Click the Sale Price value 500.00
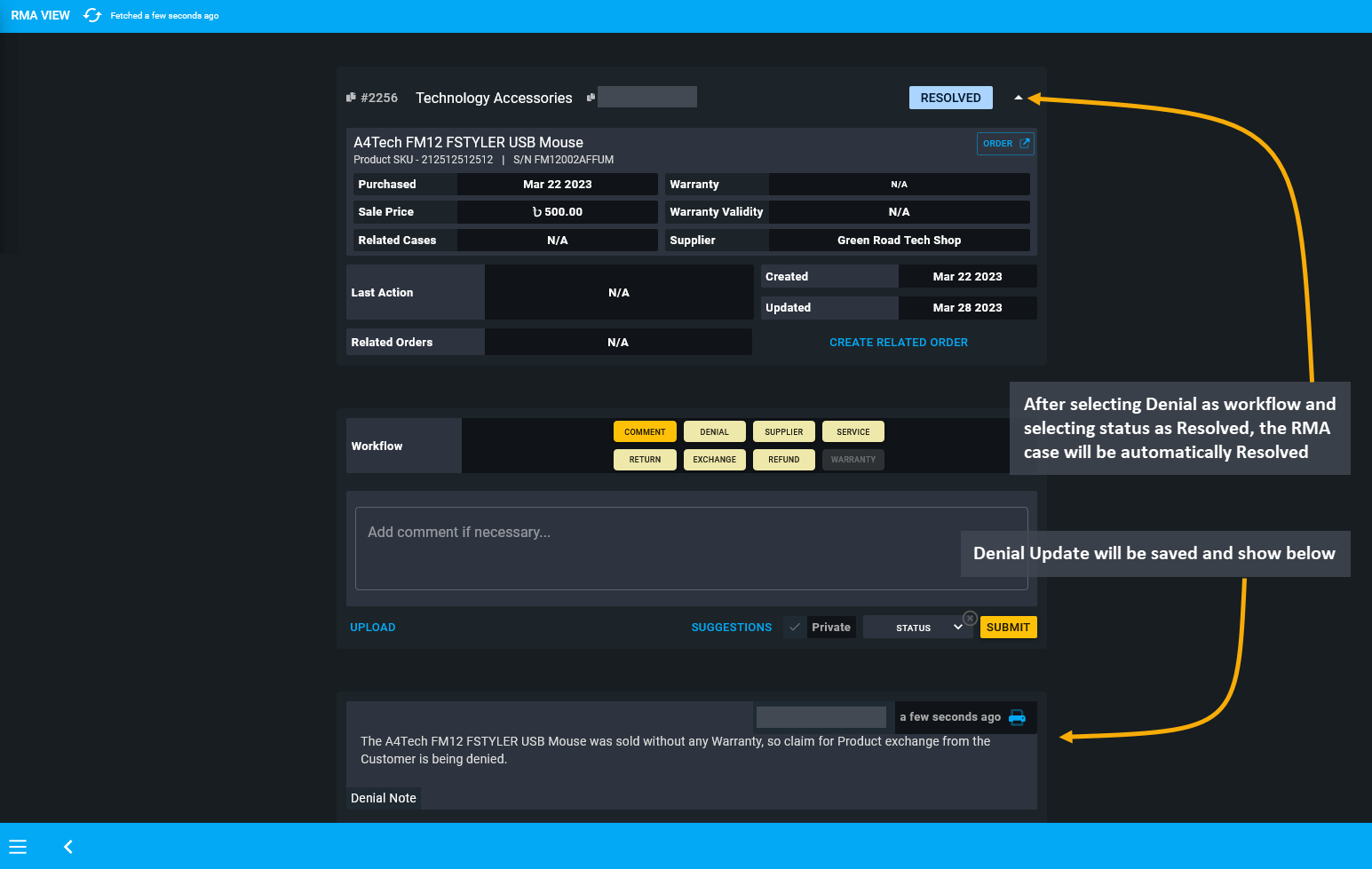The width and height of the screenshot is (1372, 869). (558, 212)
